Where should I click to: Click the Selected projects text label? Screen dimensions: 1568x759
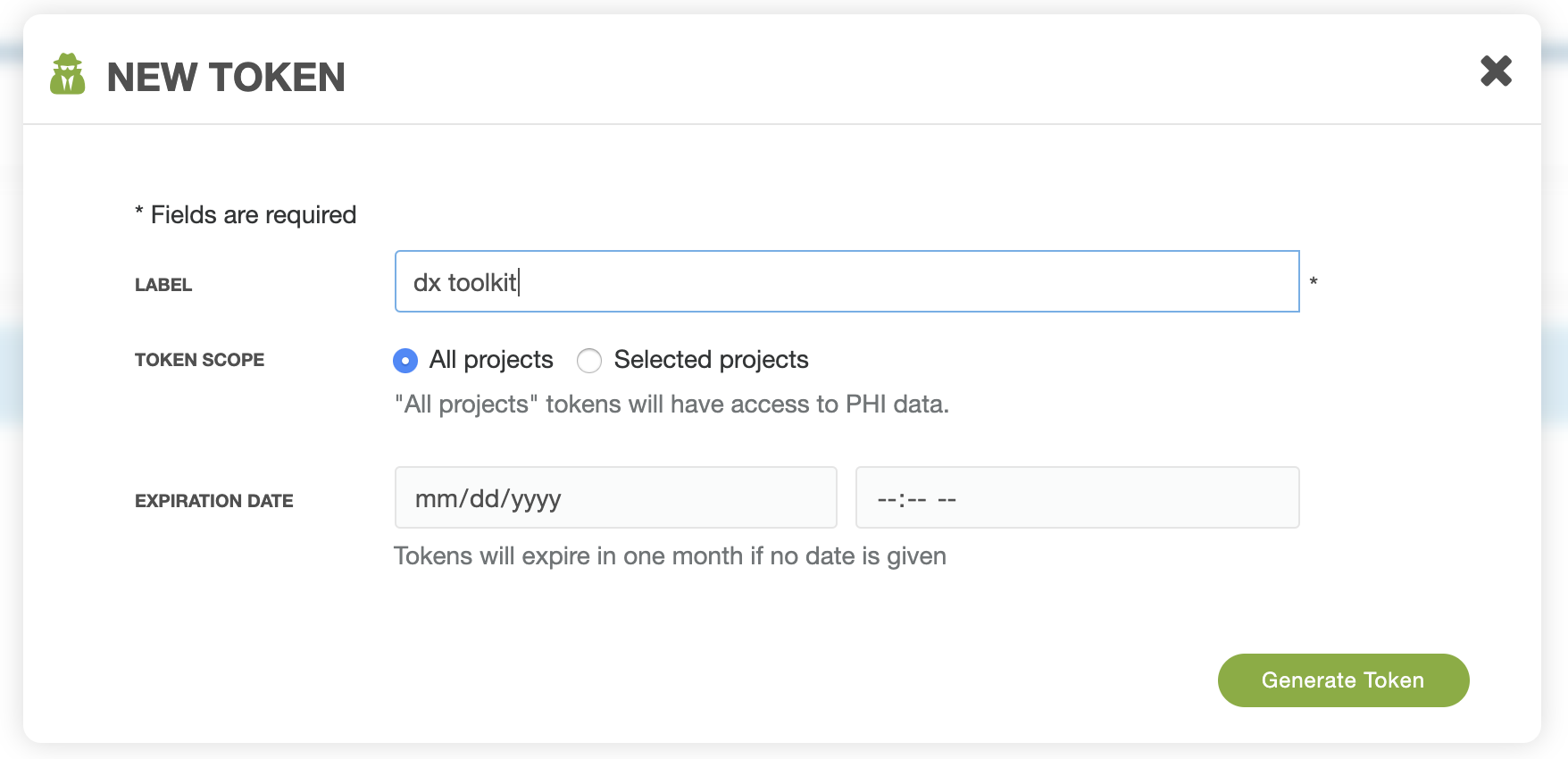(x=711, y=360)
